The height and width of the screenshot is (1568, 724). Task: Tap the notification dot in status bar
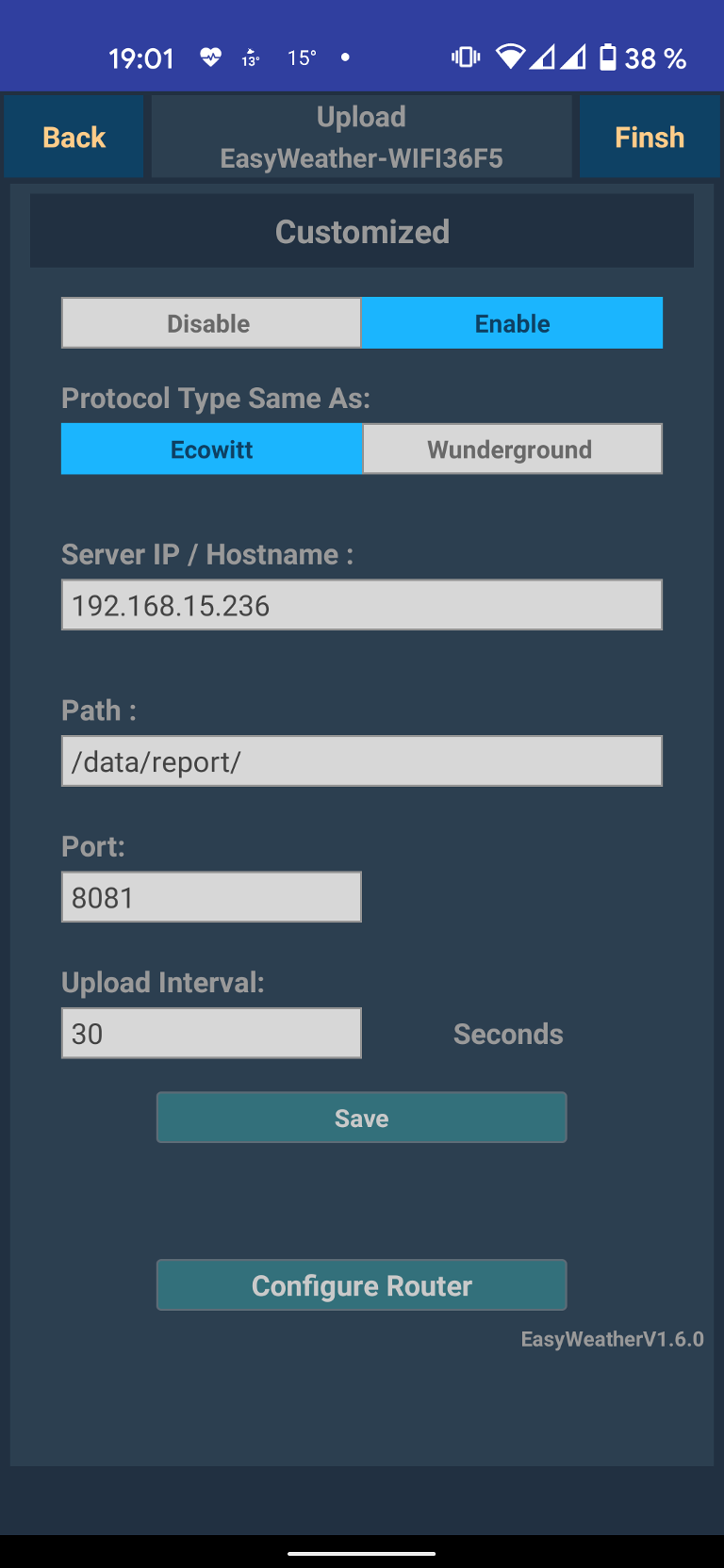(x=345, y=57)
